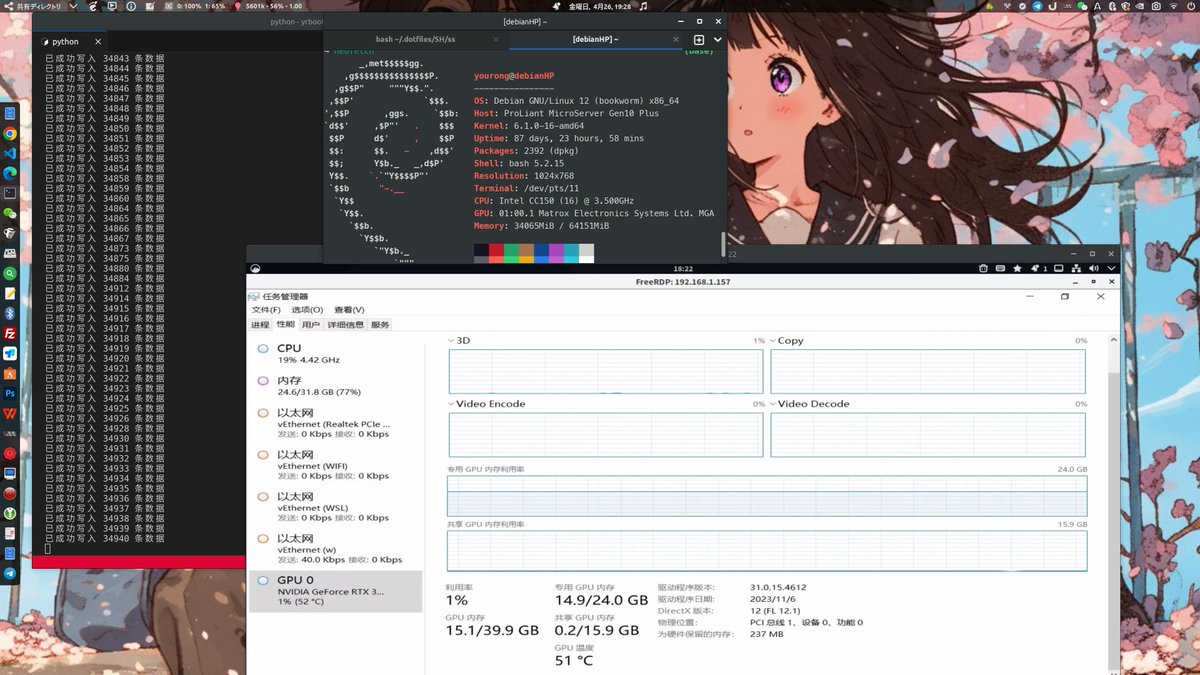Click the red swatch in neofetch palette
1200x675 pixels.
pyautogui.click(x=496, y=252)
